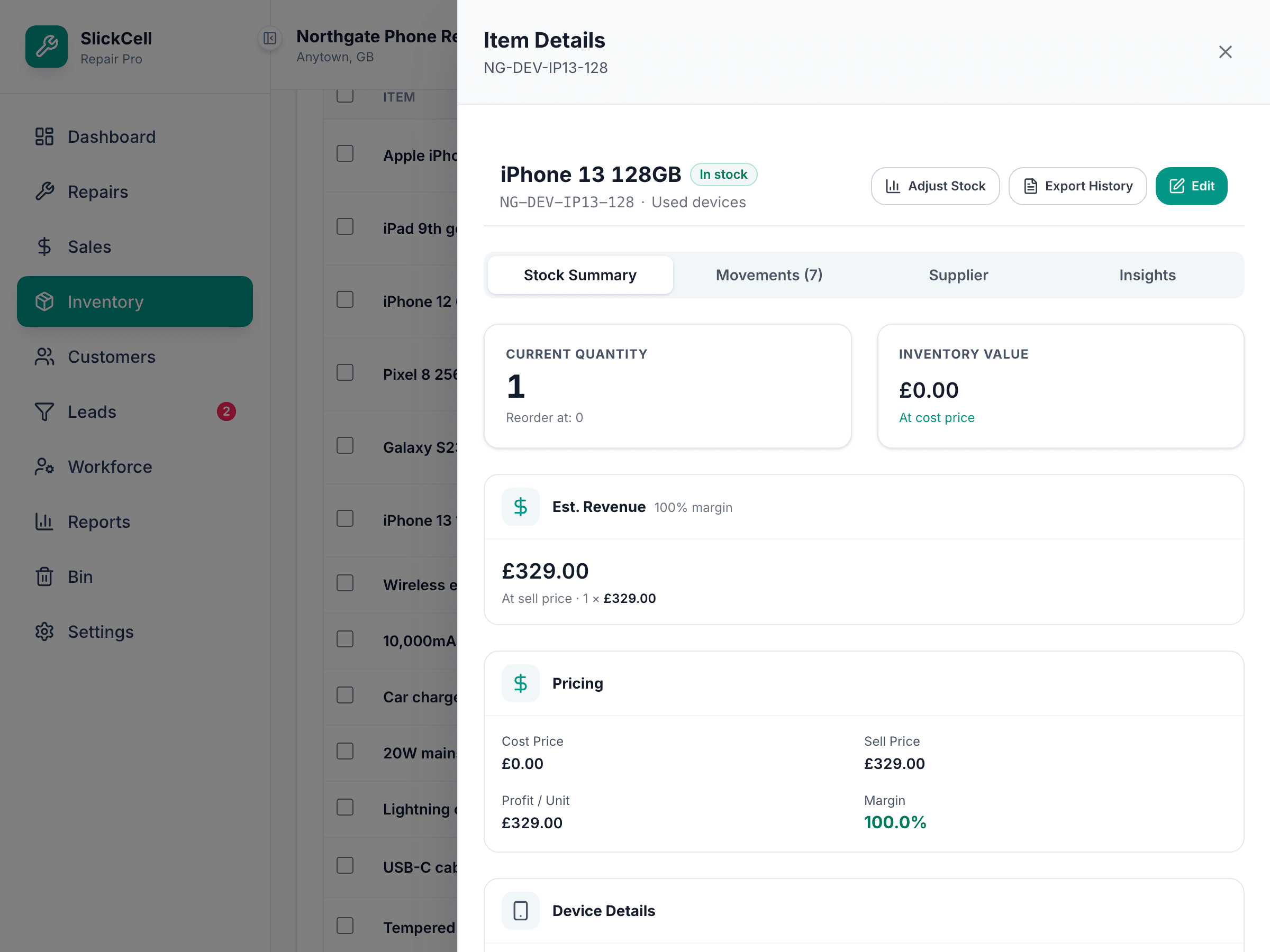
Task: Click the Est. Revenue dollar icon
Action: click(x=520, y=507)
